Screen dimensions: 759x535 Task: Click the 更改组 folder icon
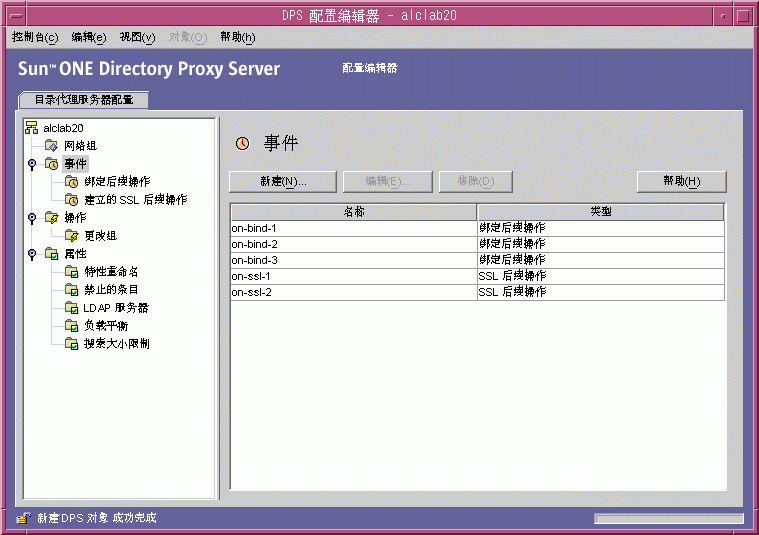tap(71, 235)
